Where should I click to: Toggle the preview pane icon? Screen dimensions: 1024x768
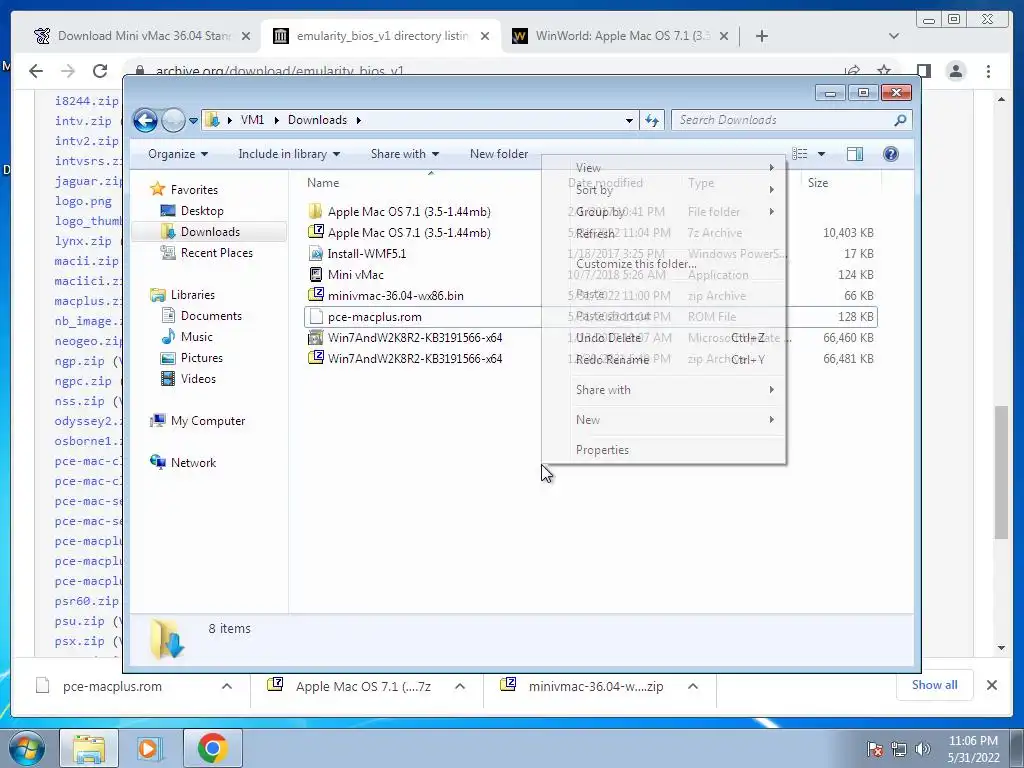(854, 154)
